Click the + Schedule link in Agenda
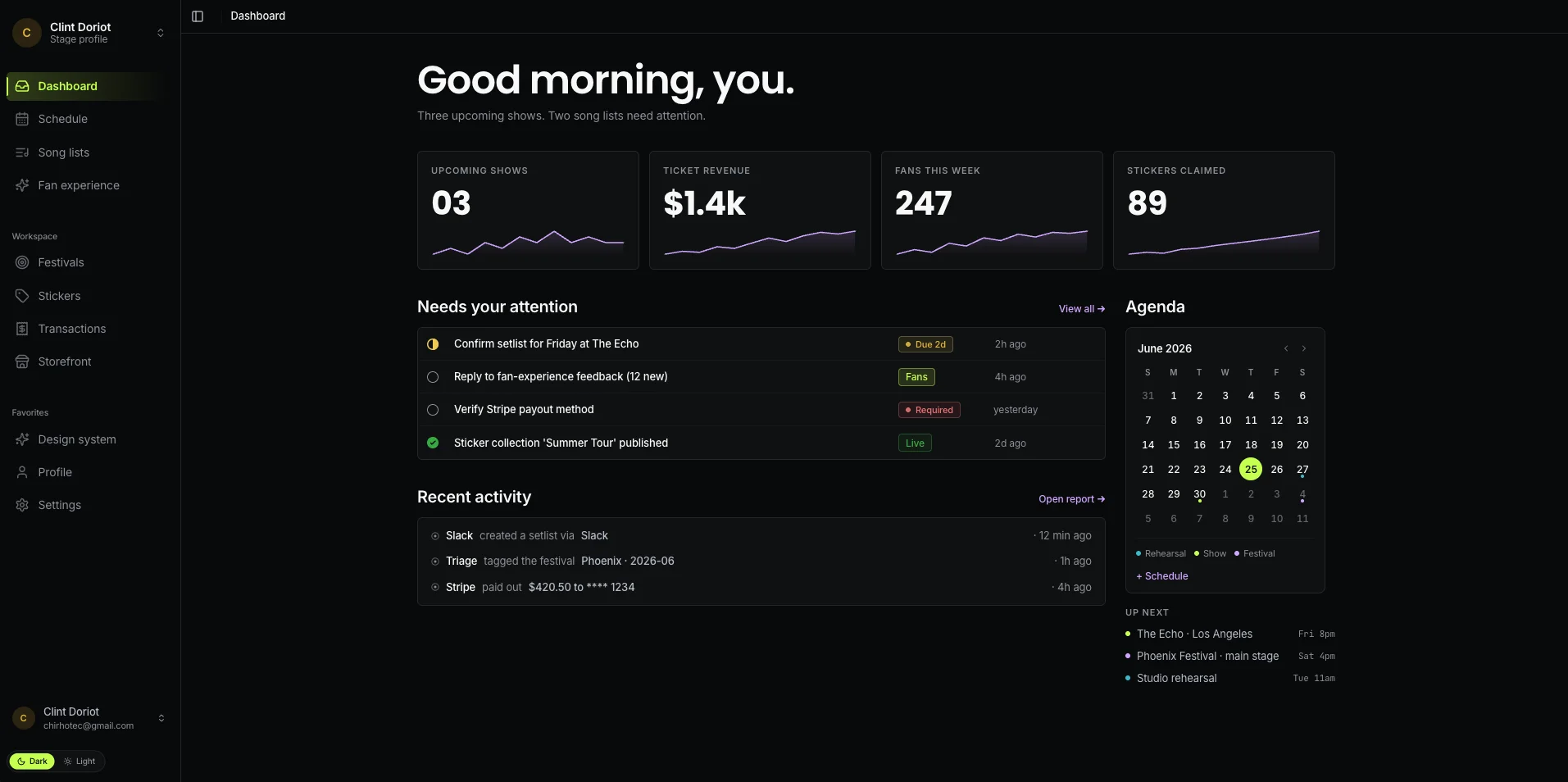Viewport: 1568px width, 782px height. click(x=1162, y=576)
